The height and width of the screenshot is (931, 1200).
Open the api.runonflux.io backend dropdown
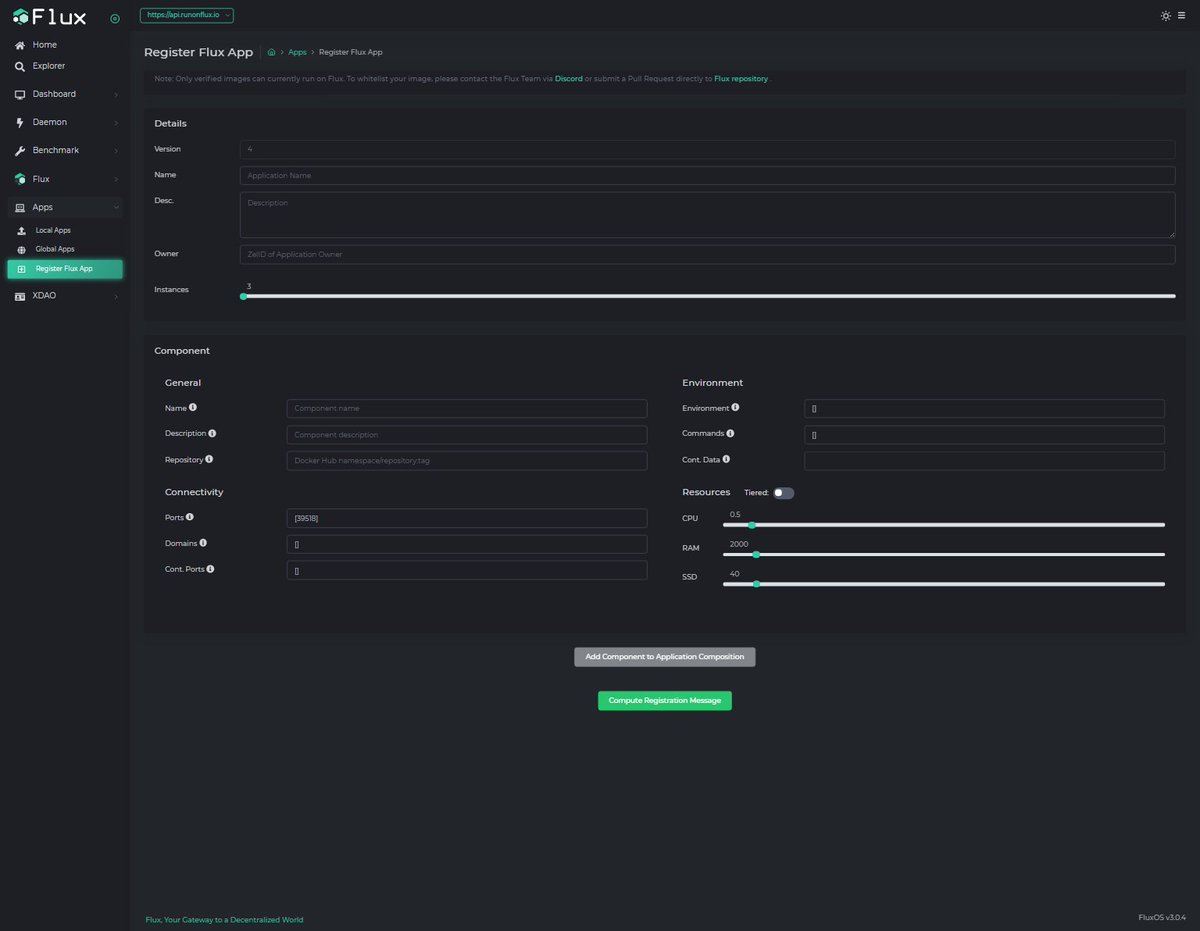click(187, 16)
